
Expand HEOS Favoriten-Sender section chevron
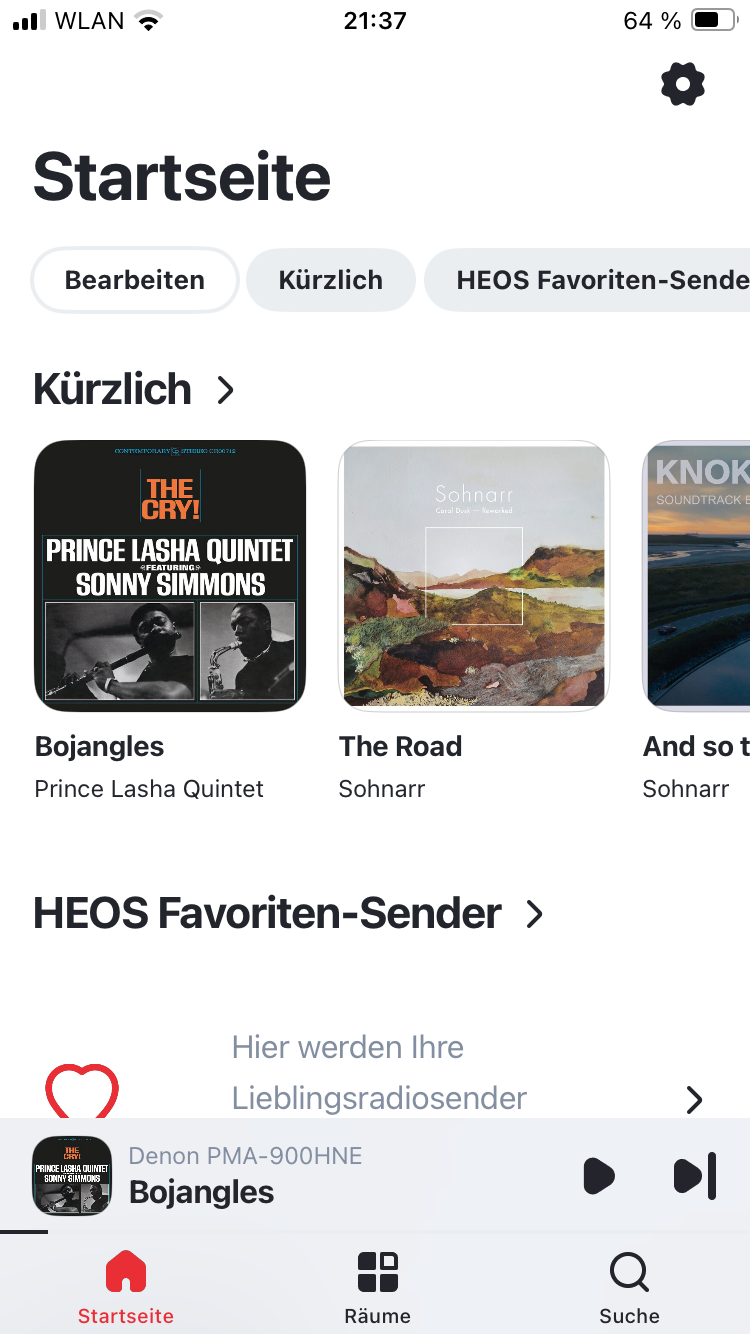(x=535, y=914)
